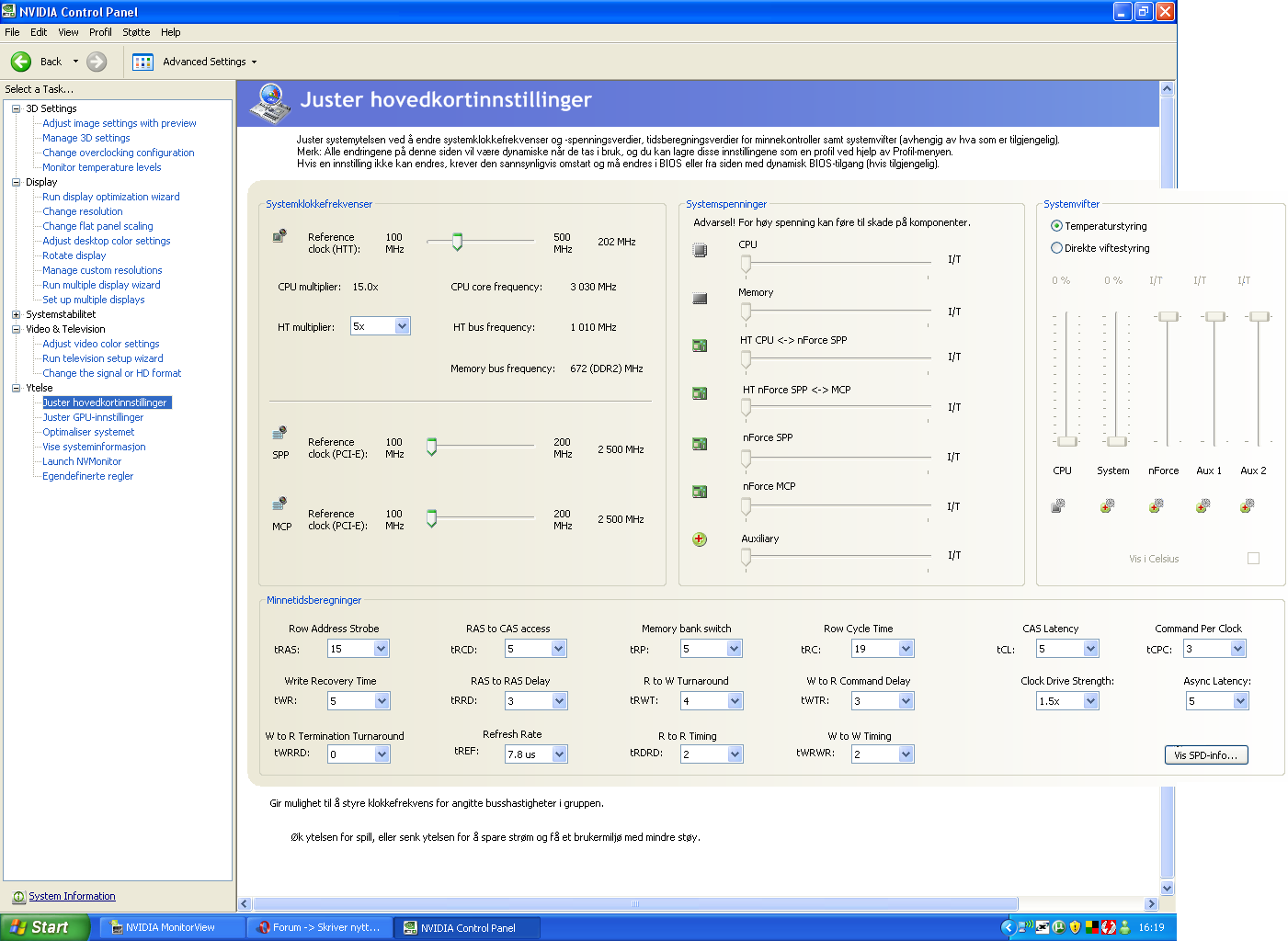Open the tRC Row Cycle Time dropdown
This screenshot has height=941, width=1288.
click(906, 649)
